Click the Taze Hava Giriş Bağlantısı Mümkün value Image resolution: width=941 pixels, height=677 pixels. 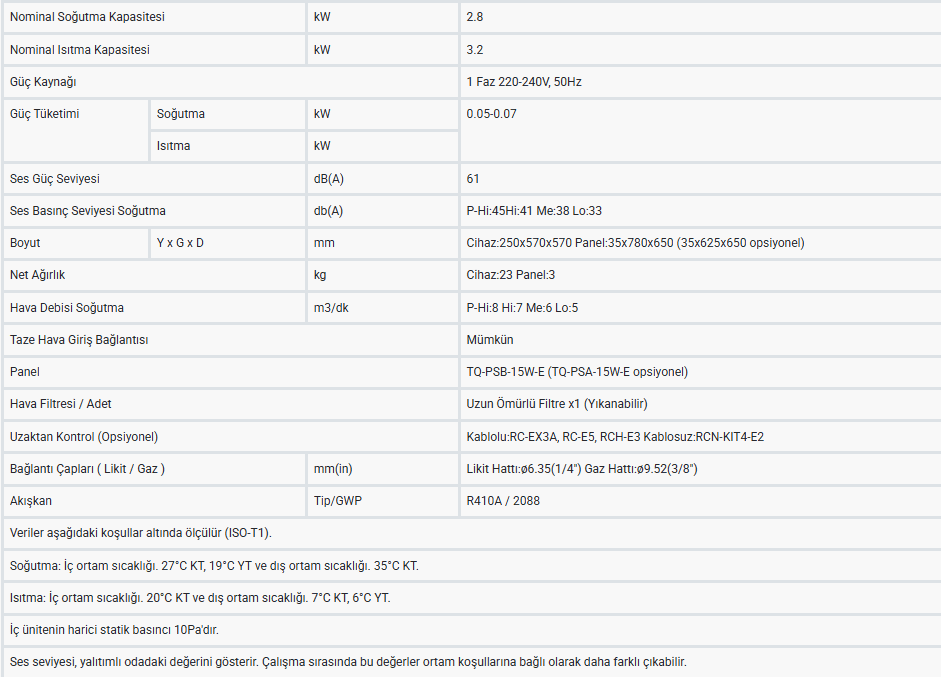tap(490, 340)
